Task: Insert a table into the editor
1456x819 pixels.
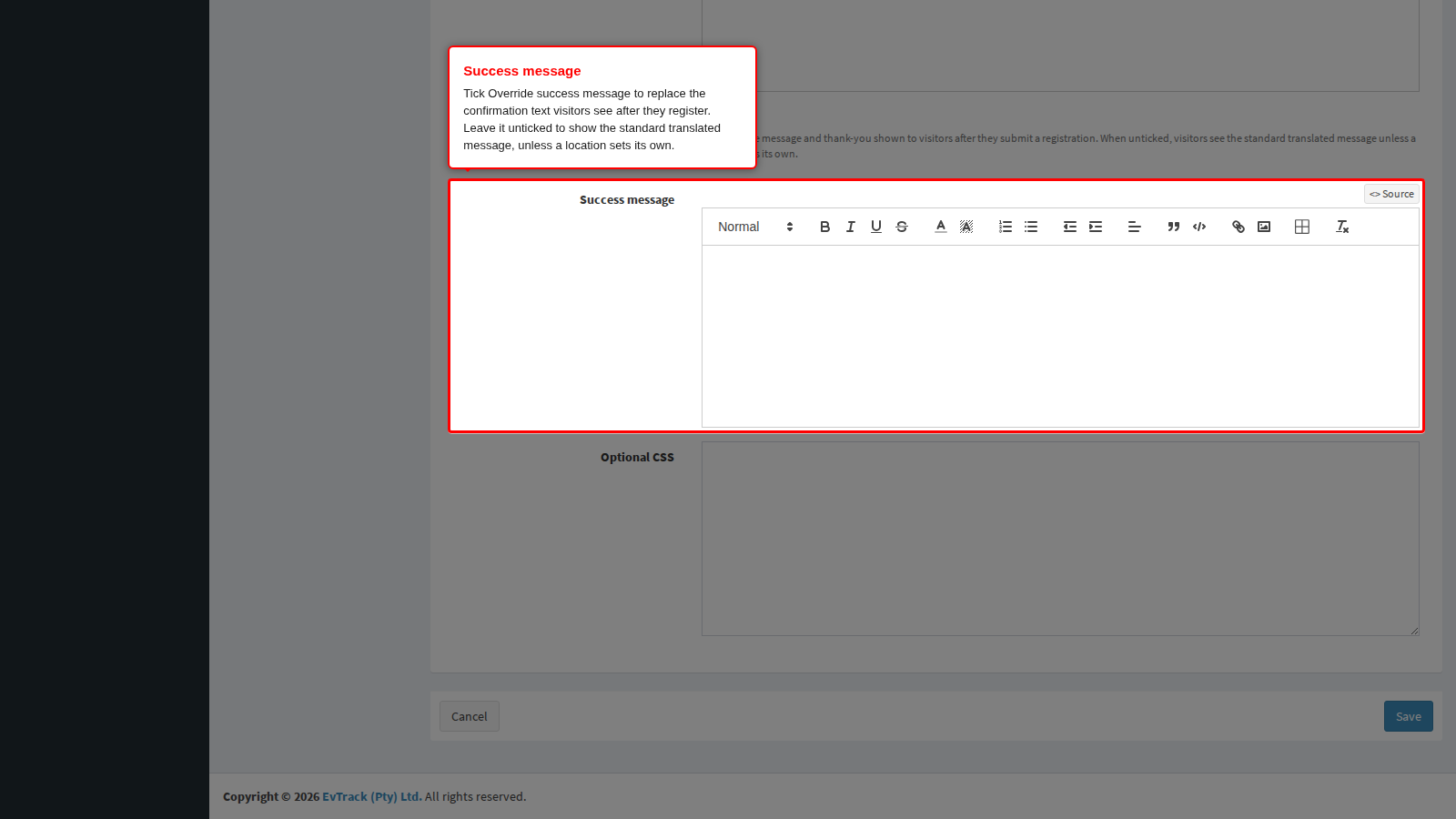Action: pyautogui.click(x=1301, y=227)
